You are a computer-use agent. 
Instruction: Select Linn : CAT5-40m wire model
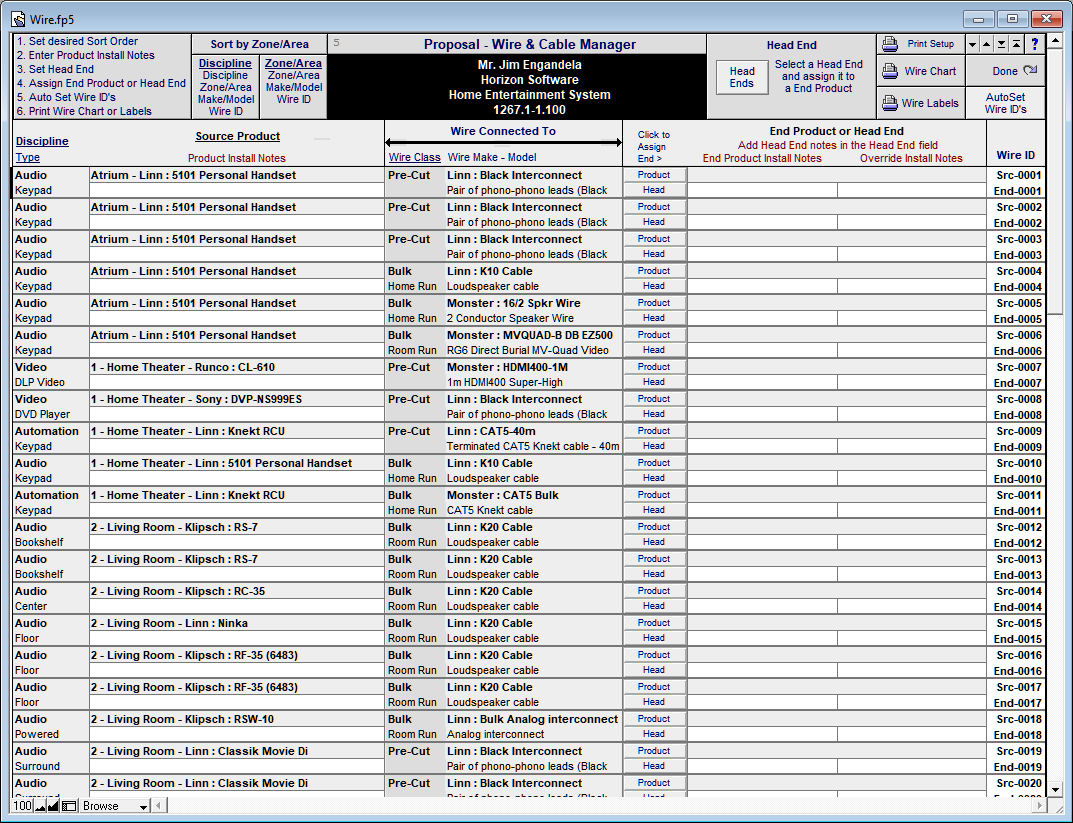491,431
